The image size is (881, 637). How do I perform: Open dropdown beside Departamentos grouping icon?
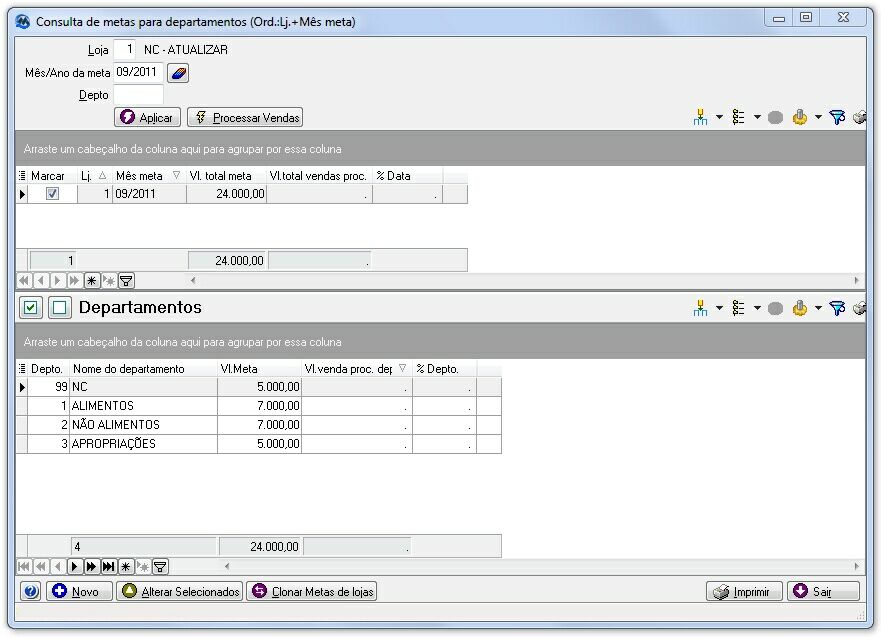coord(719,308)
